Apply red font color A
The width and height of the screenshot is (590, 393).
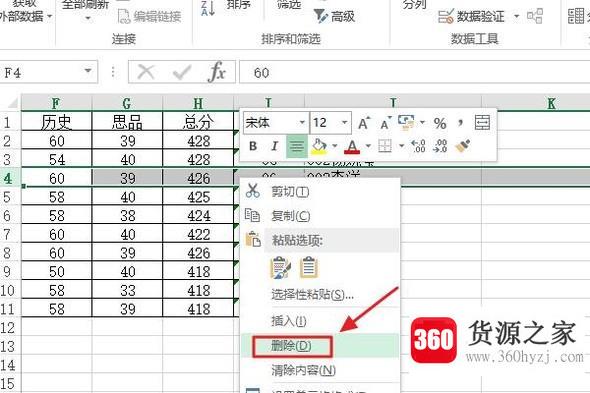pos(352,146)
